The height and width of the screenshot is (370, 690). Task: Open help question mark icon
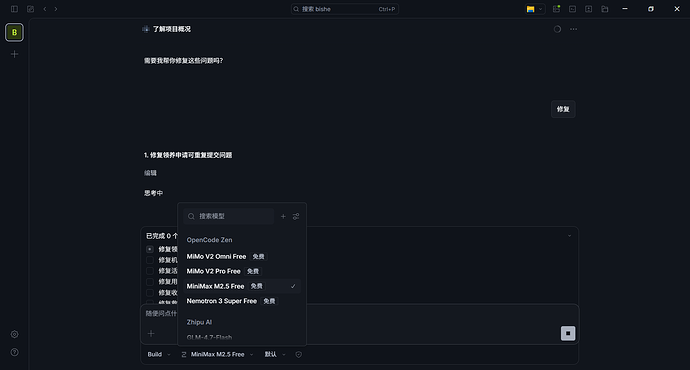pos(15,352)
